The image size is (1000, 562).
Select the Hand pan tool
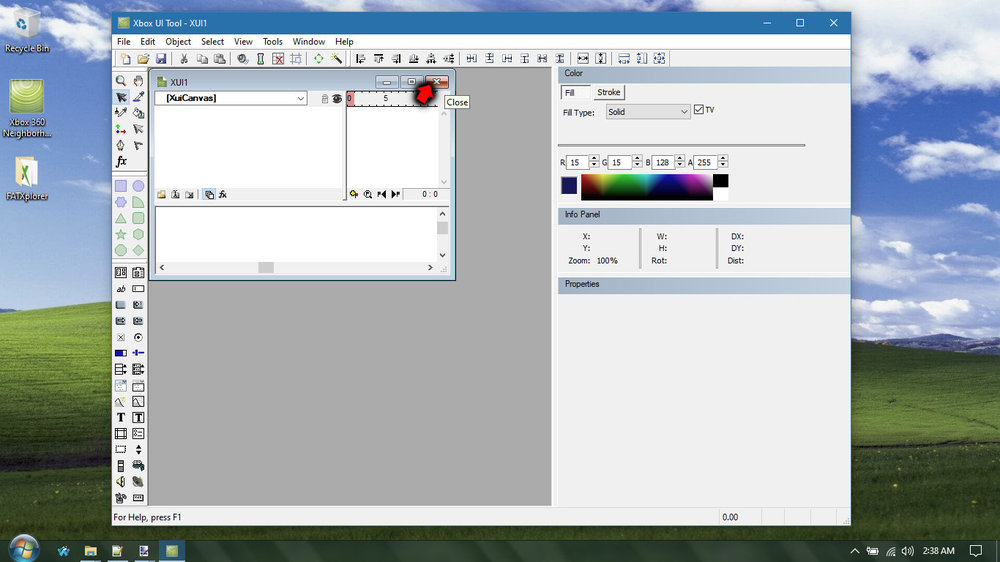138,81
